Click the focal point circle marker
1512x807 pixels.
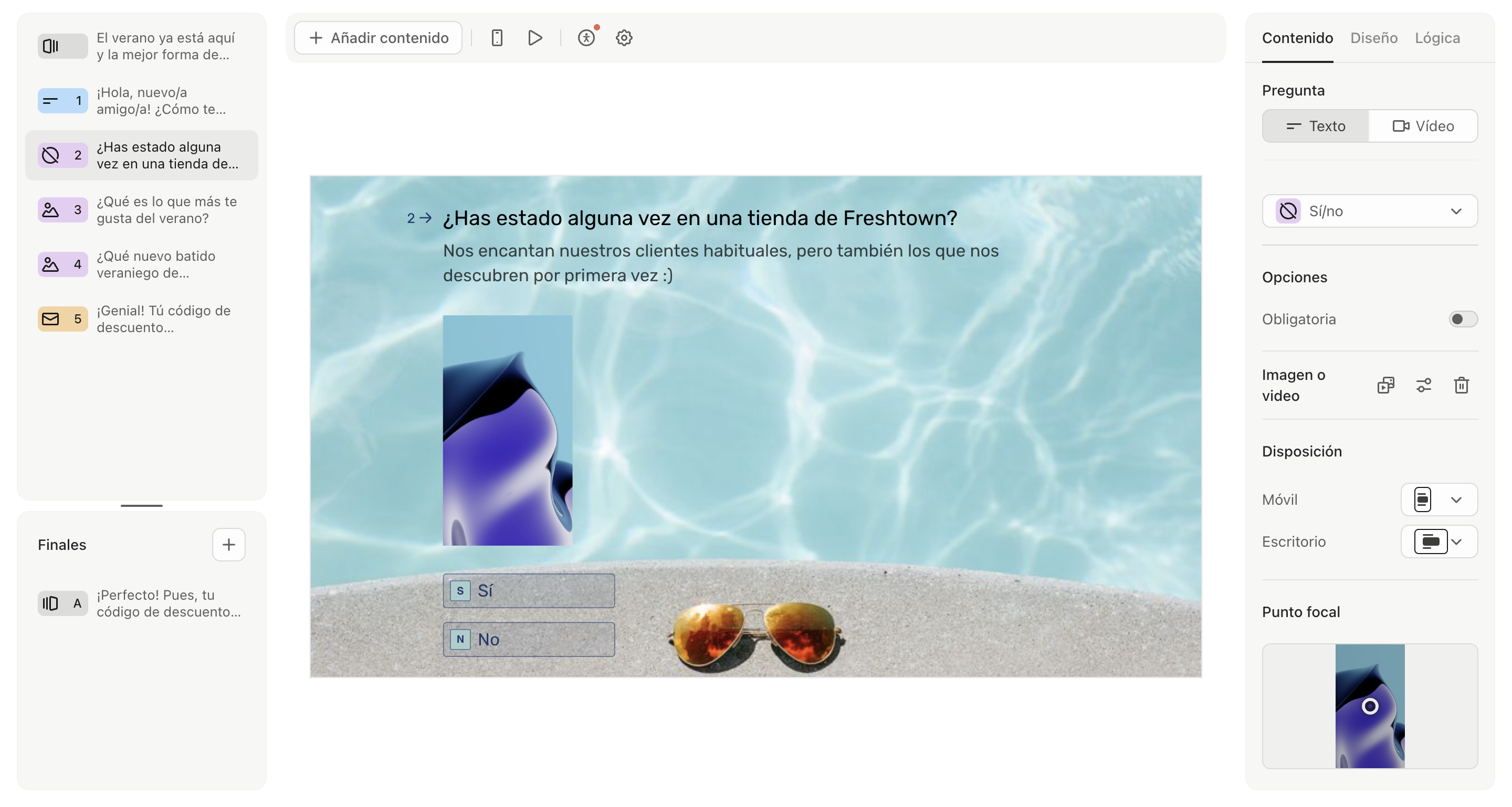[1370, 706]
